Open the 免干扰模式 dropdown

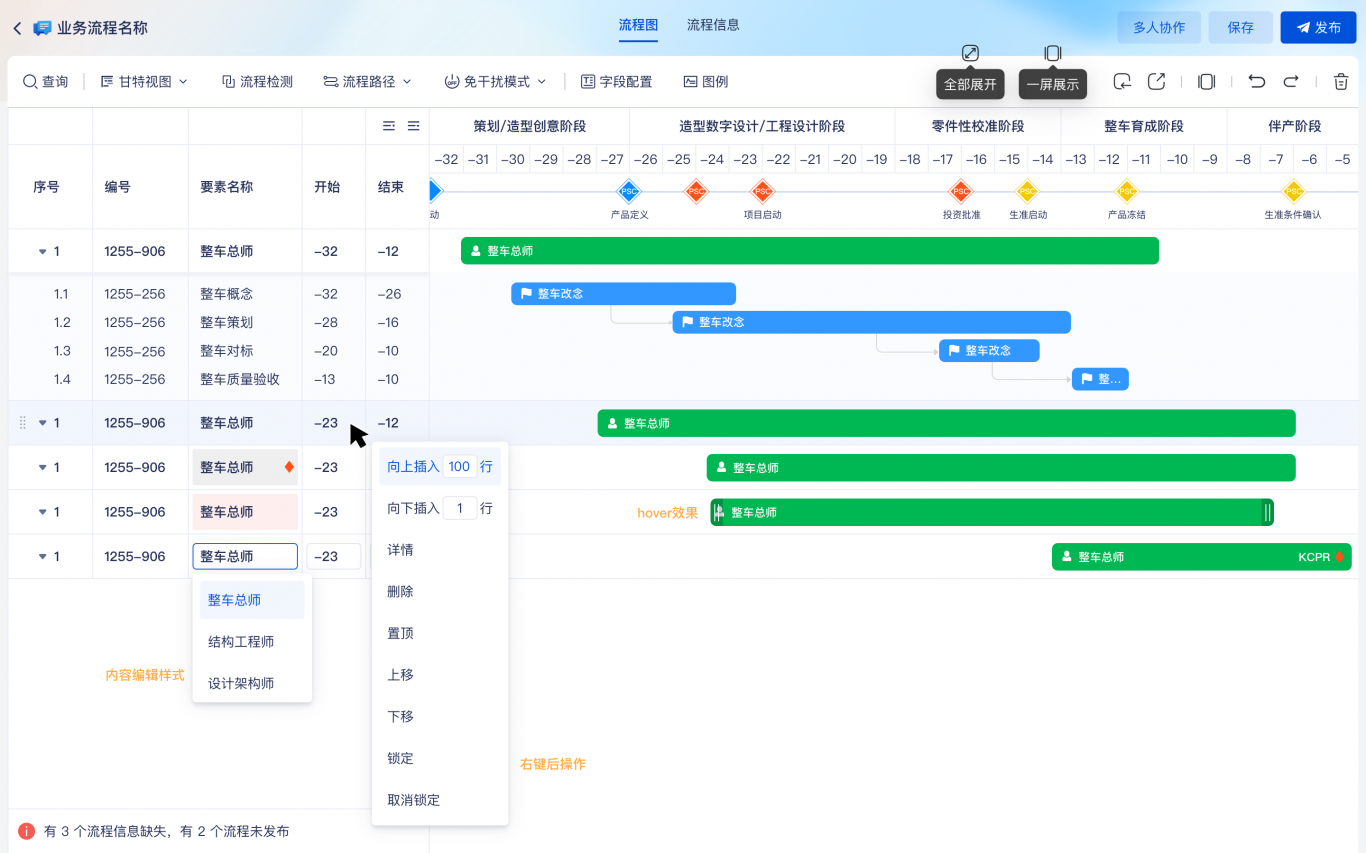(495, 82)
